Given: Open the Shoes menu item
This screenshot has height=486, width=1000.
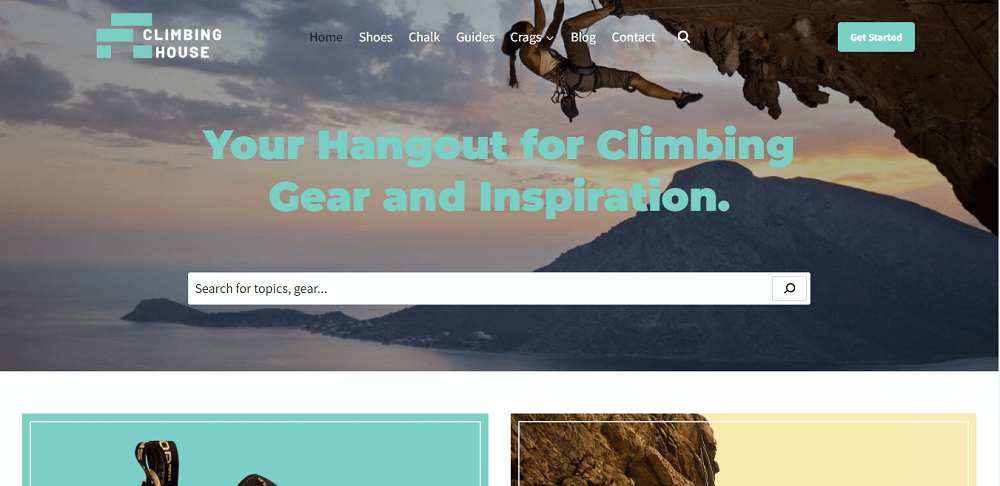Looking at the screenshot, I should [376, 37].
